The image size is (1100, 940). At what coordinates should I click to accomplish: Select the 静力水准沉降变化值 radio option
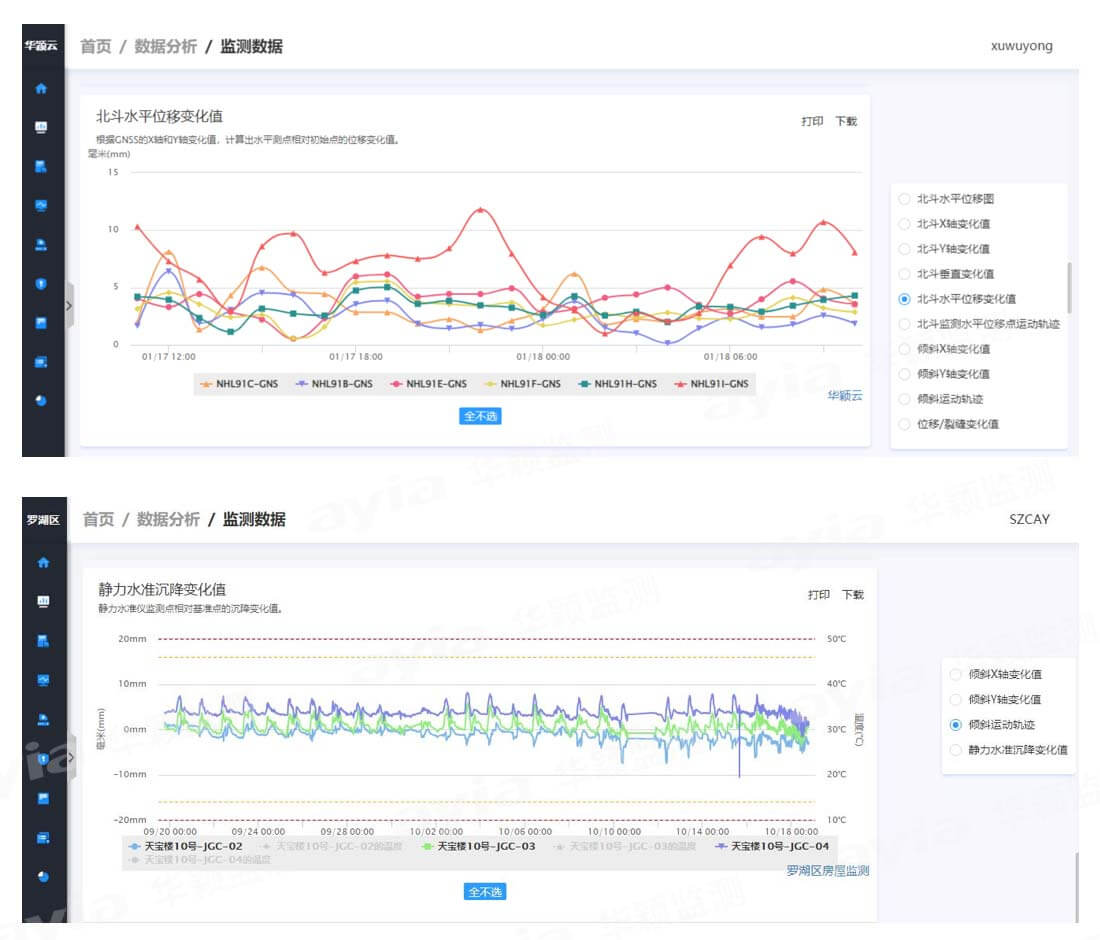click(x=956, y=748)
